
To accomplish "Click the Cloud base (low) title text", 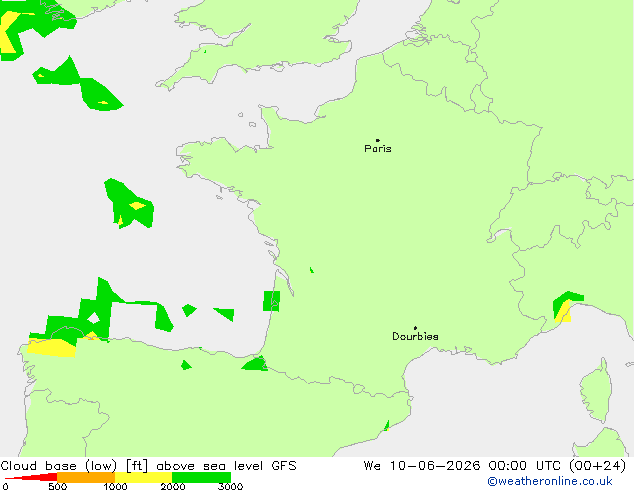I will 59,466.
